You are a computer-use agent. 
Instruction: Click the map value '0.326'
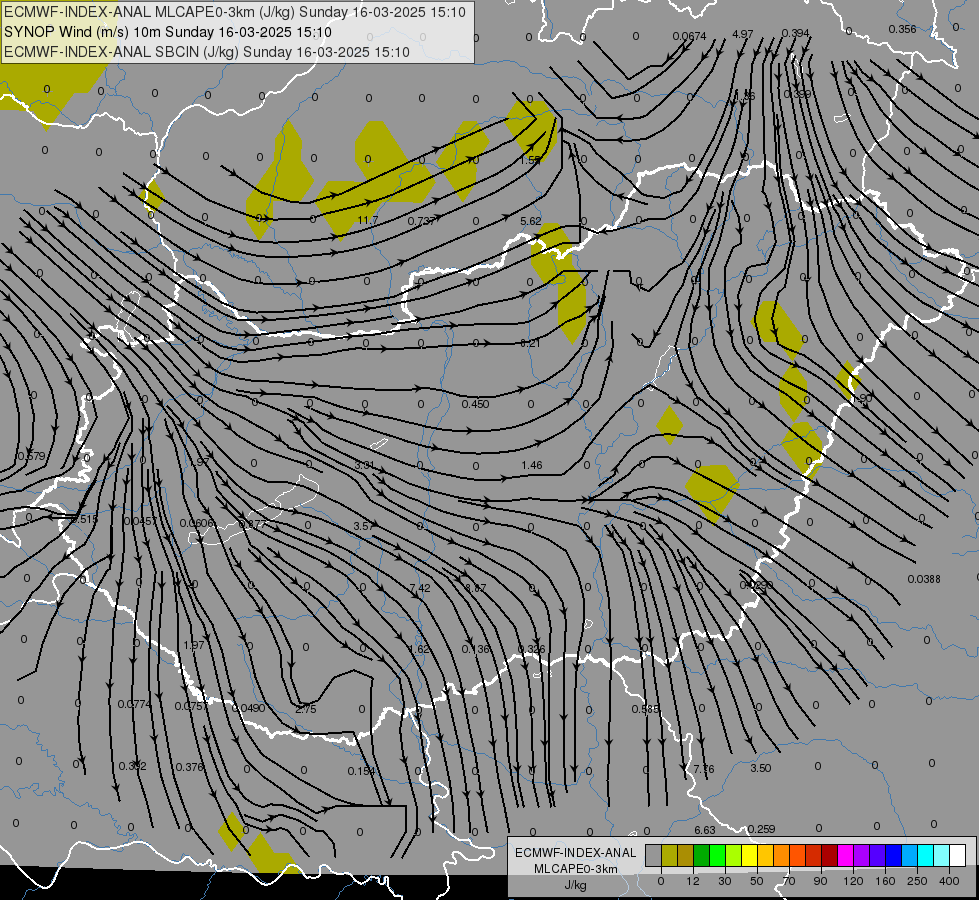point(532,649)
